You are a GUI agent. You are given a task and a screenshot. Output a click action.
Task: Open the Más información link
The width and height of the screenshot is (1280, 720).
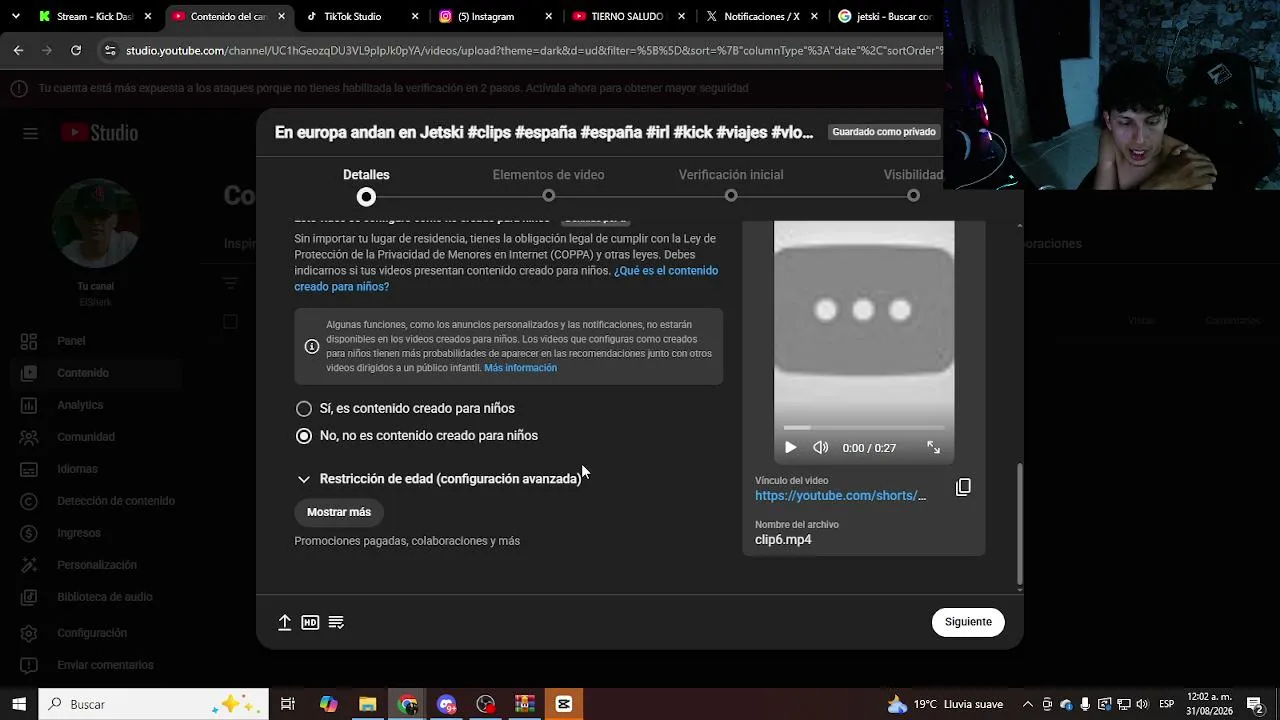(520, 368)
